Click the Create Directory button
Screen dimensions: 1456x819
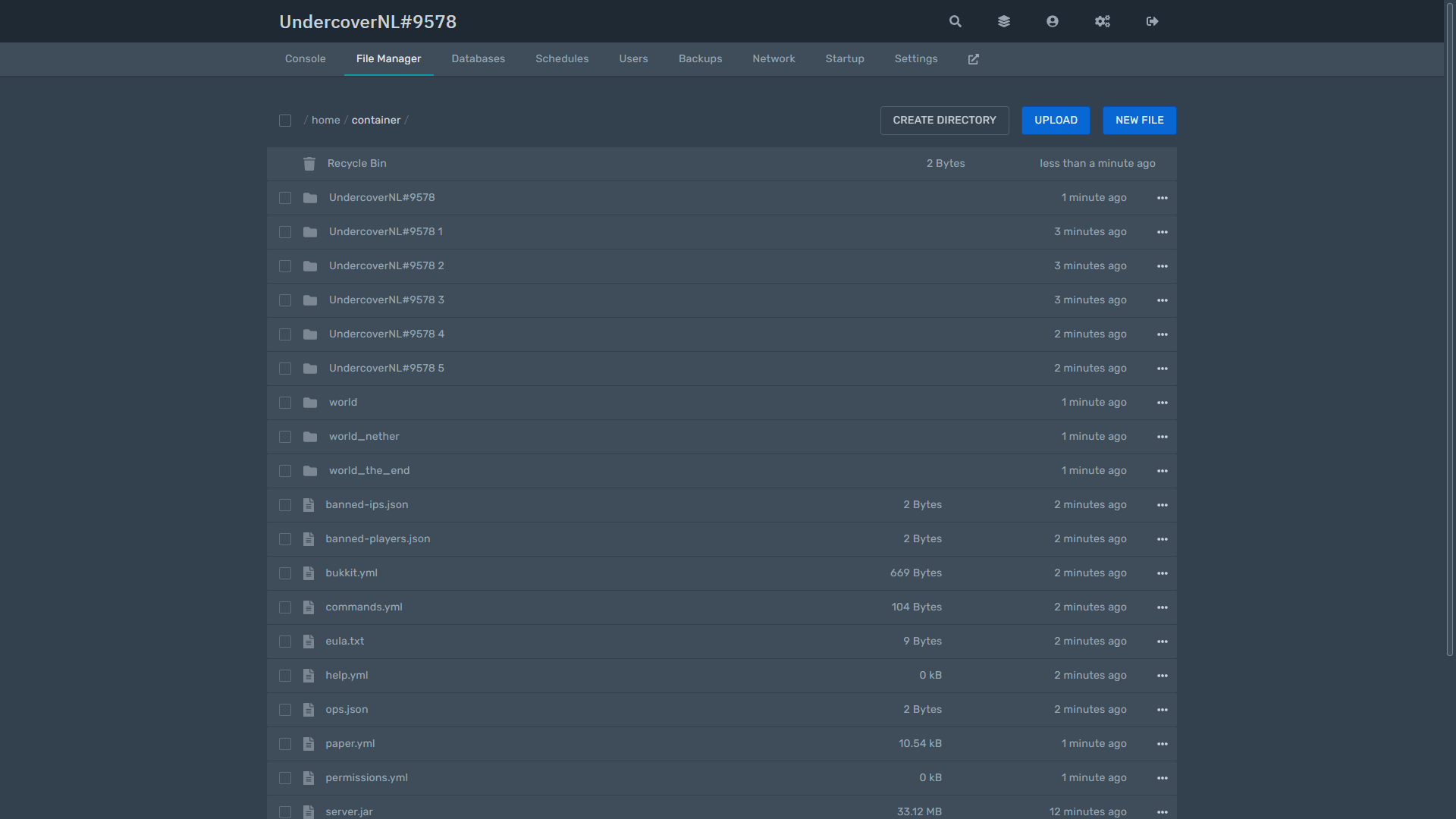(x=945, y=121)
